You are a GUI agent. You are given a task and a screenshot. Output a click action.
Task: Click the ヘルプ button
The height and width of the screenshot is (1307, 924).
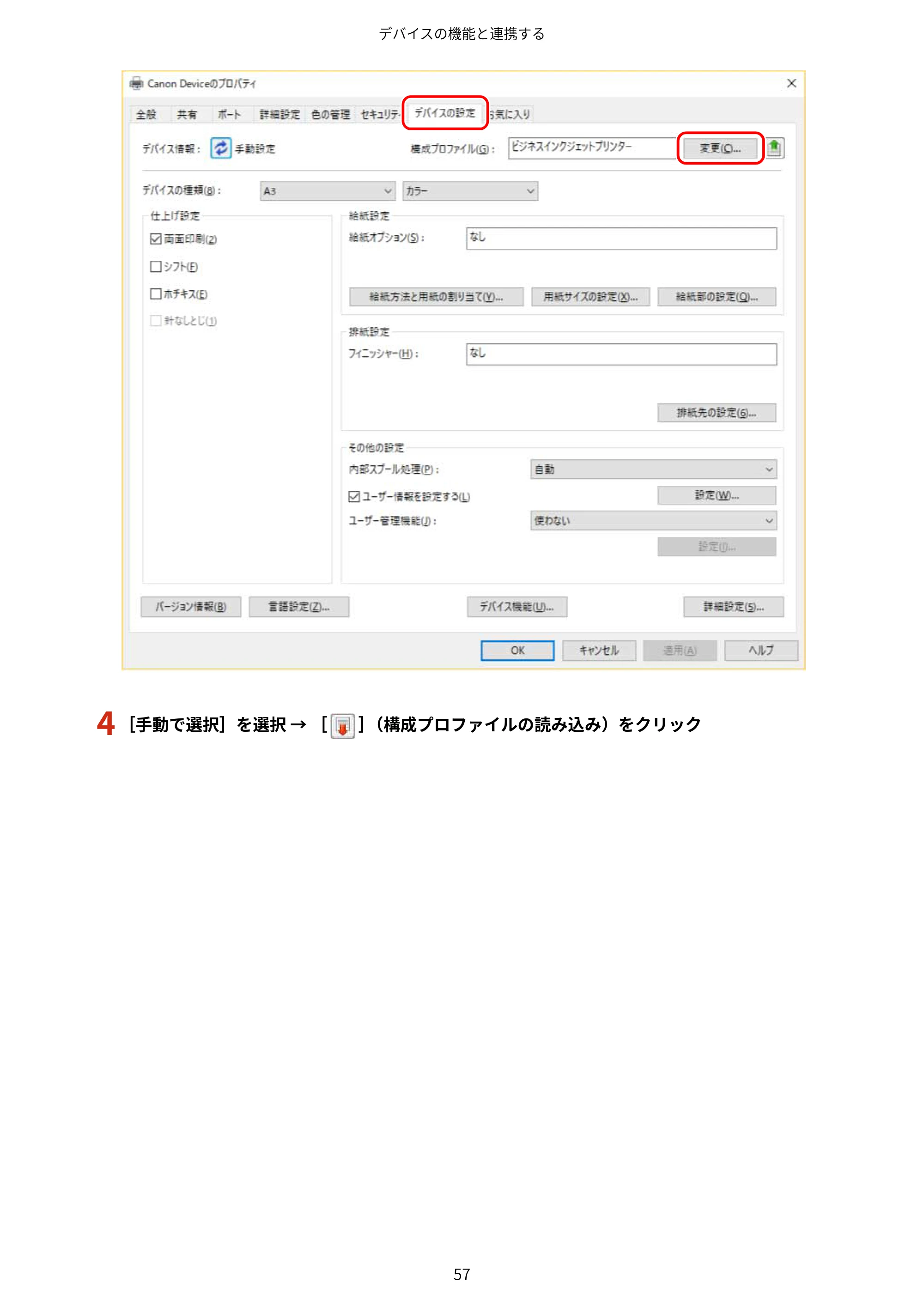(x=761, y=651)
